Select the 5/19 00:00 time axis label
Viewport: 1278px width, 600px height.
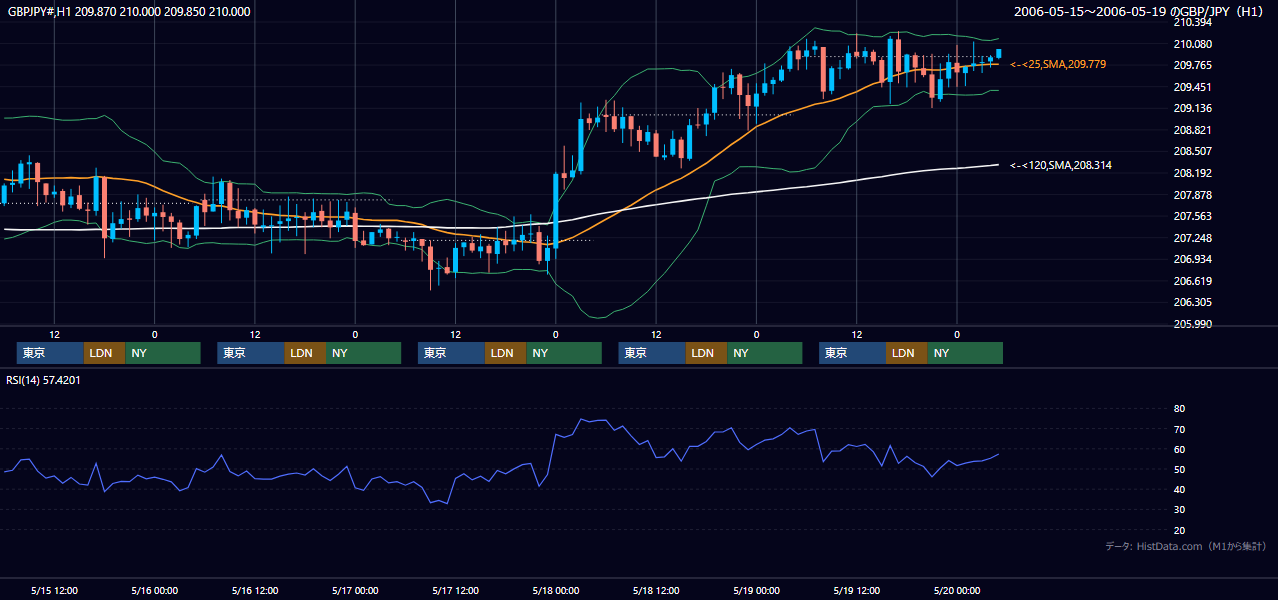[756, 590]
